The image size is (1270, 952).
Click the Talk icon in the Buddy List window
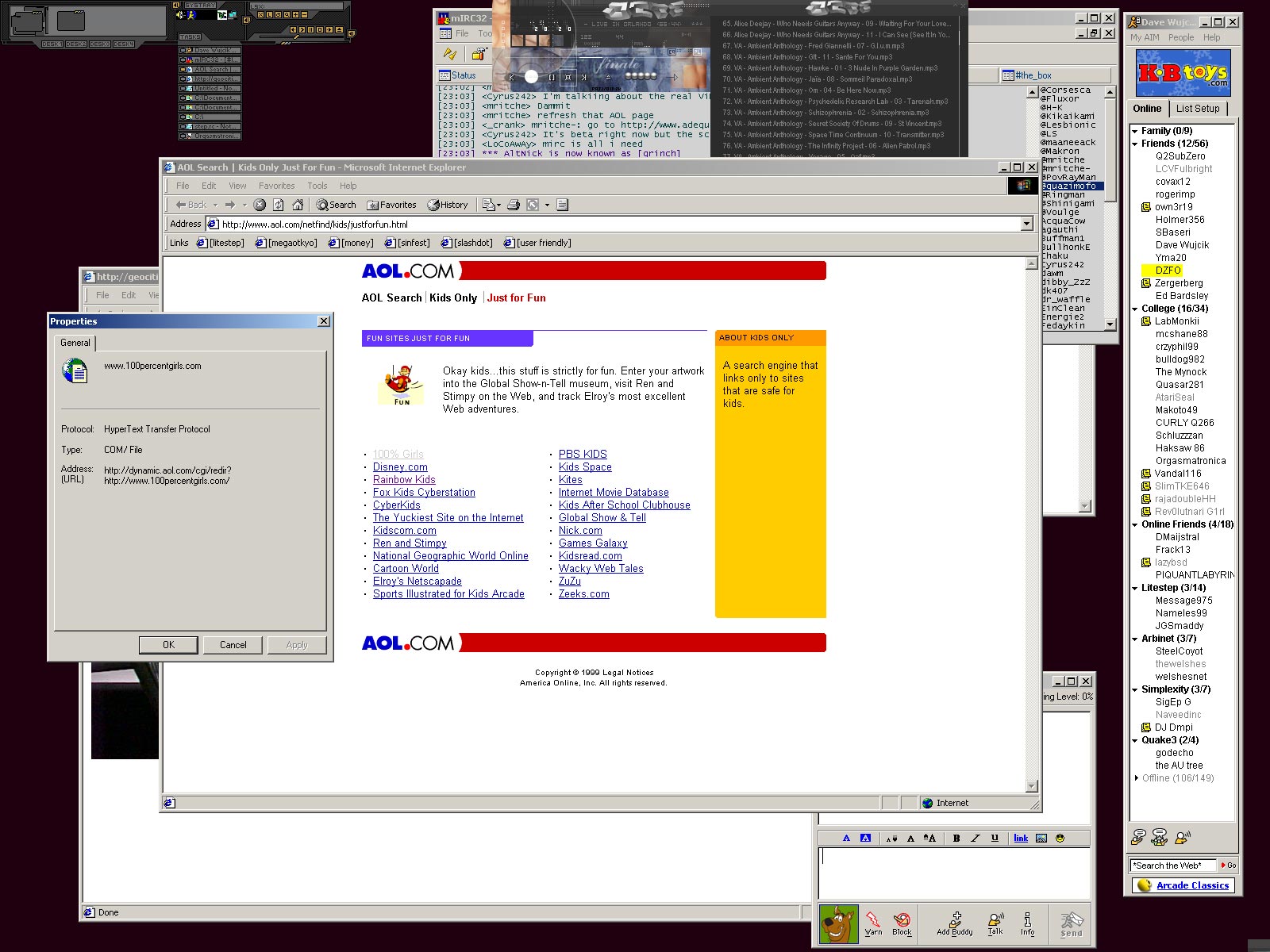coord(1183,836)
